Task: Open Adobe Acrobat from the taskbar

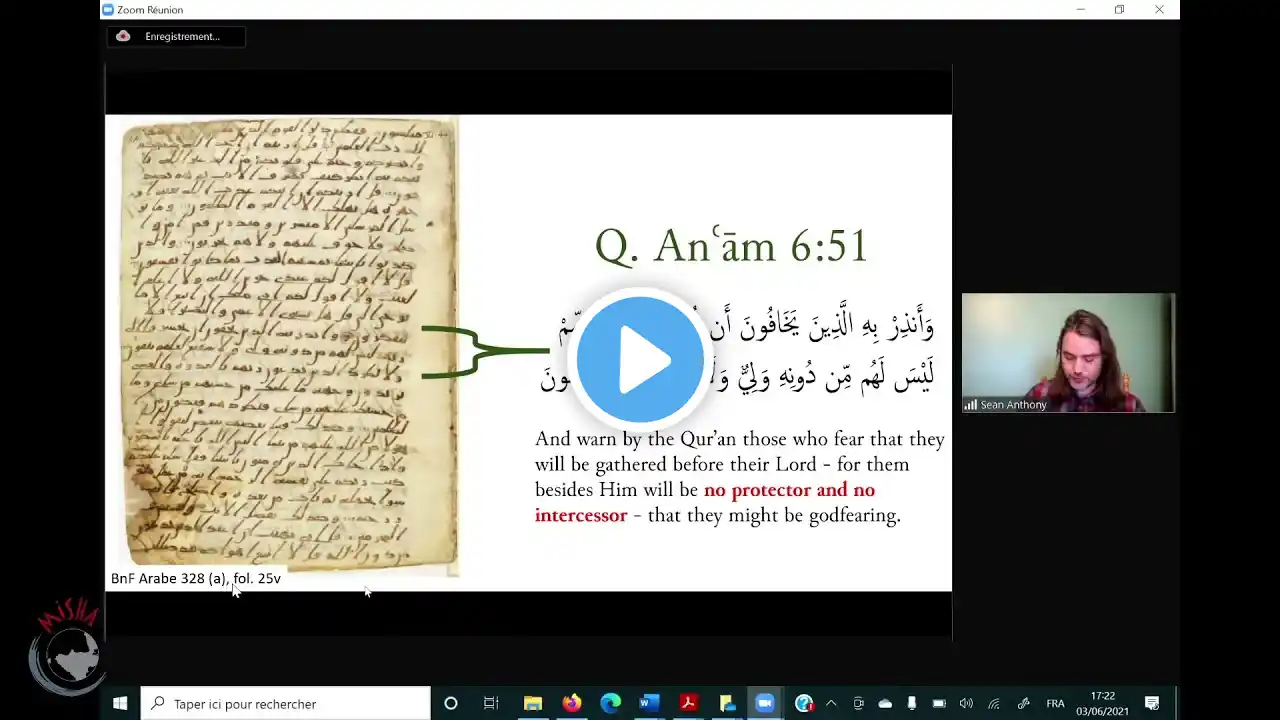Action: tap(687, 704)
